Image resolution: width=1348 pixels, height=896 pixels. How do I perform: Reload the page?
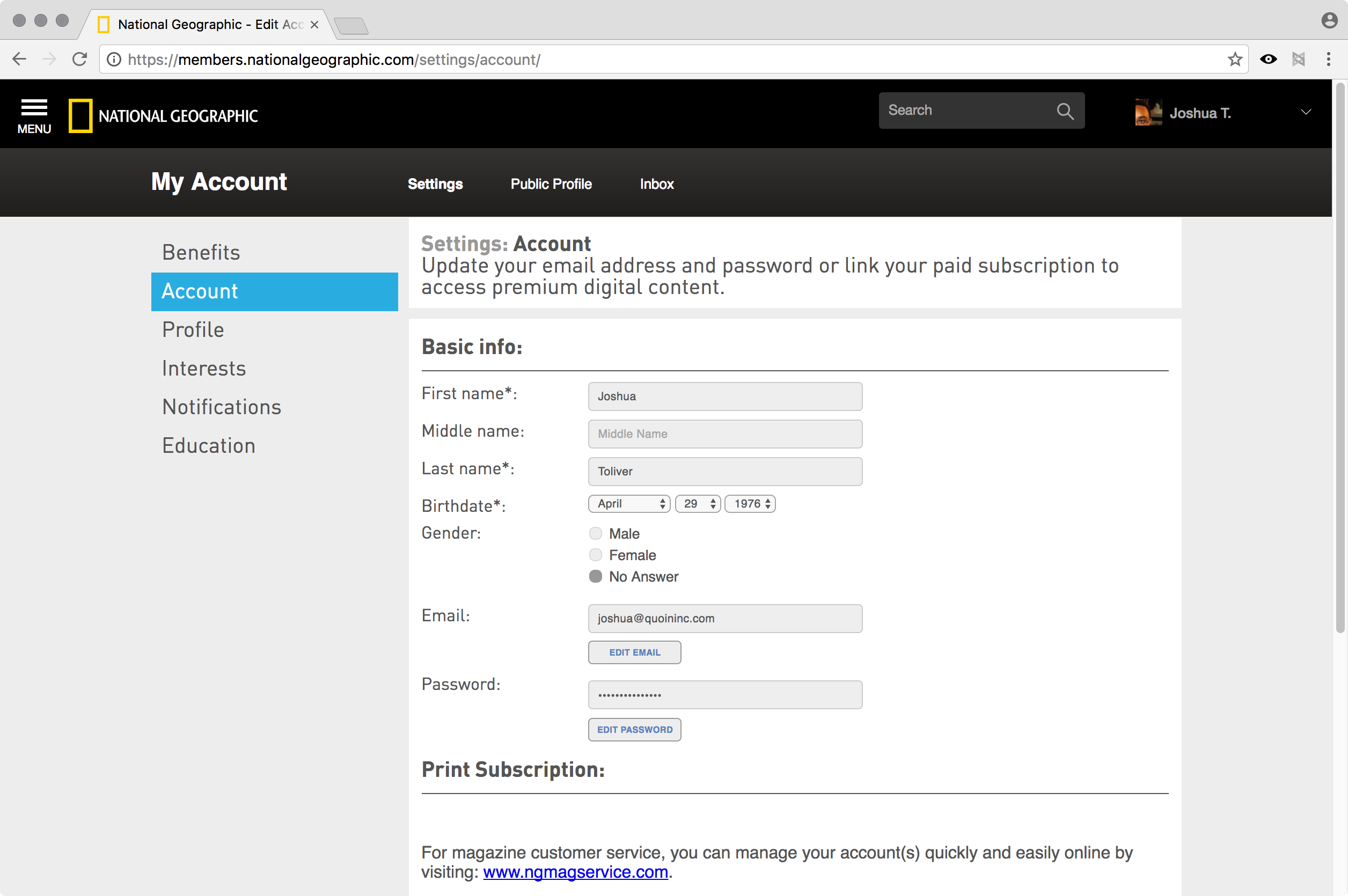(x=79, y=60)
